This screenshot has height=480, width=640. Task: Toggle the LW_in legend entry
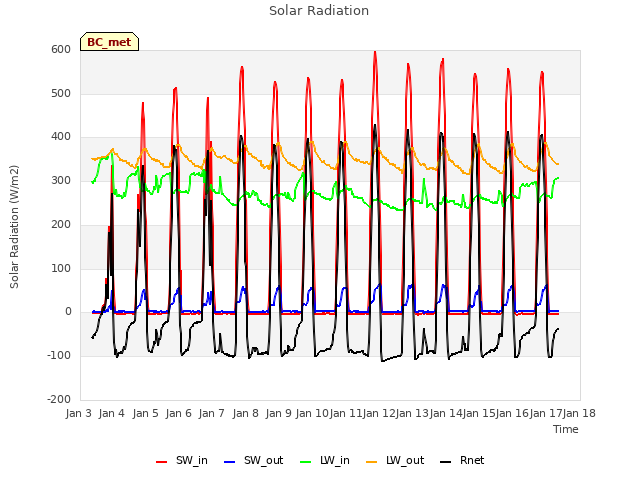pyautogui.click(x=325, y=461)
